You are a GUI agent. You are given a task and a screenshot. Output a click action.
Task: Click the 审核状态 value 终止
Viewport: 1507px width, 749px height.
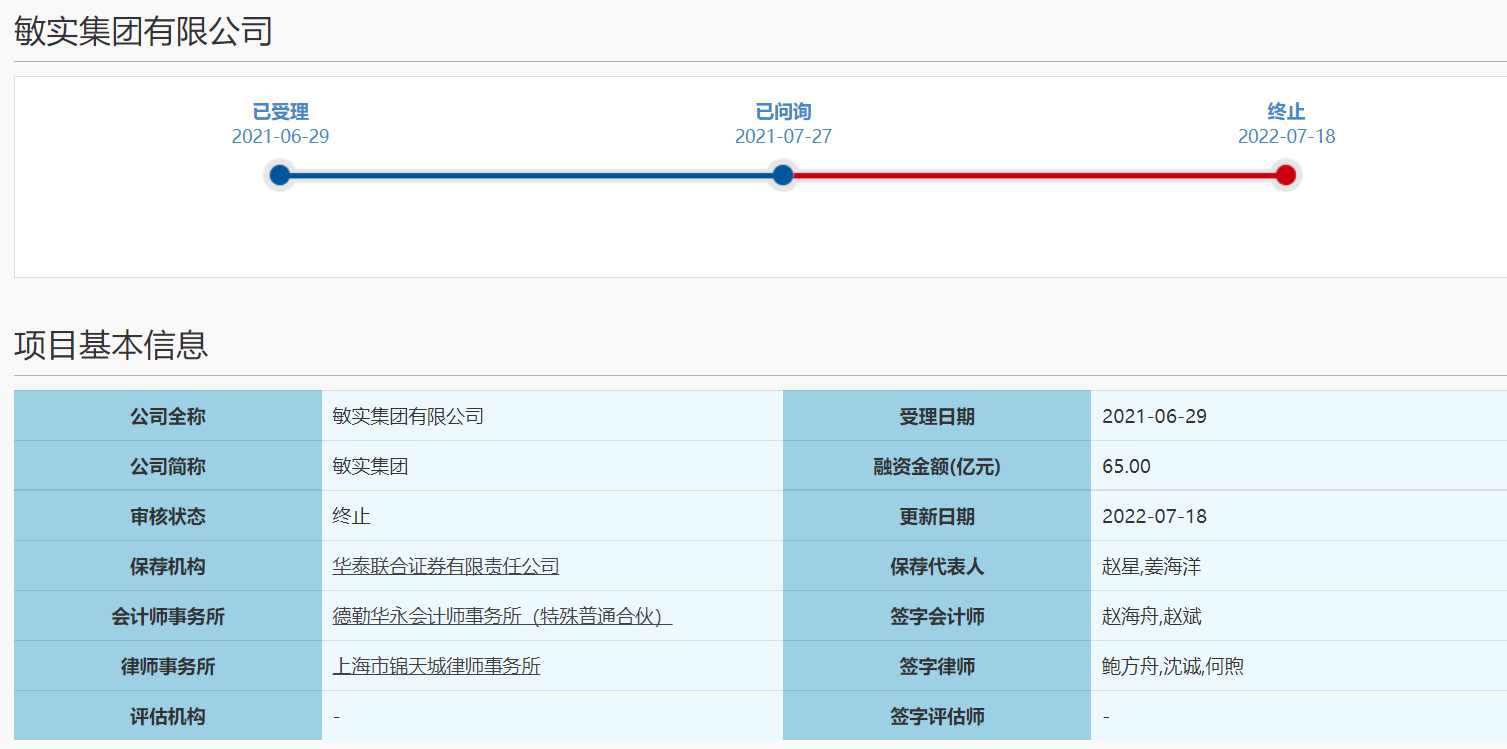[352, 517]
